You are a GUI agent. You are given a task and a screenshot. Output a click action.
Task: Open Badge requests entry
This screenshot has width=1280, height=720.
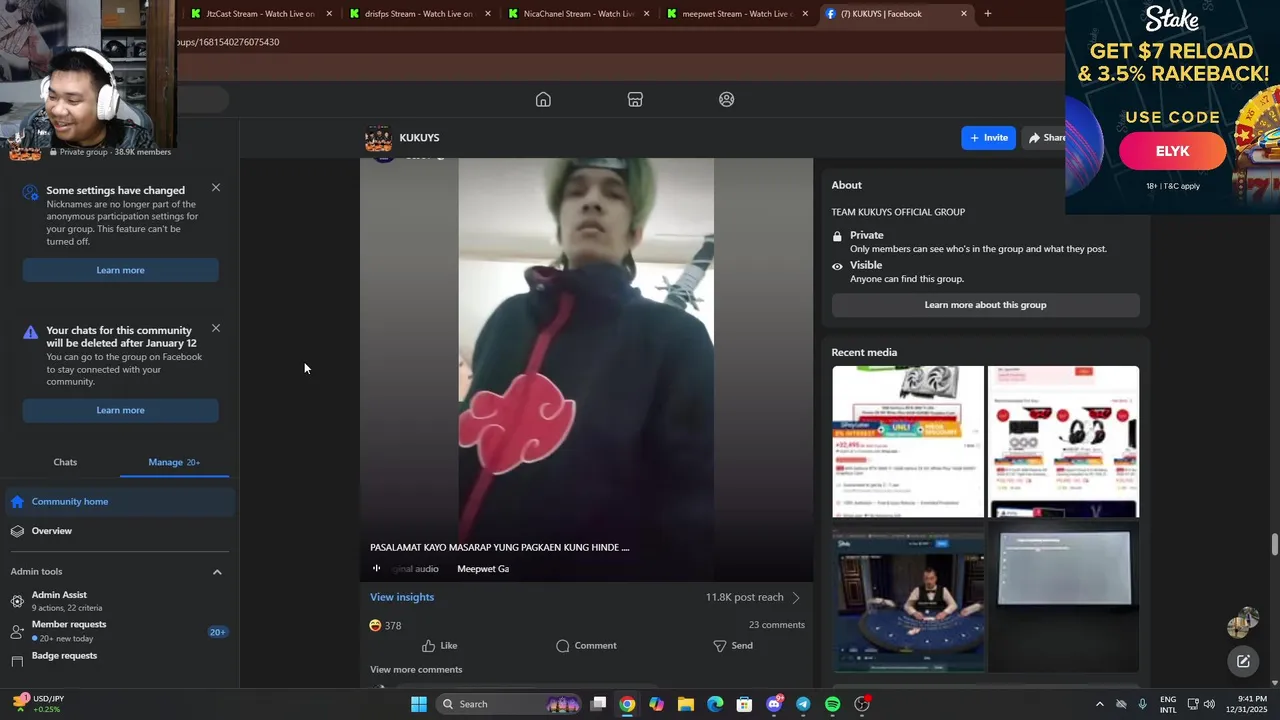point(118,657)
